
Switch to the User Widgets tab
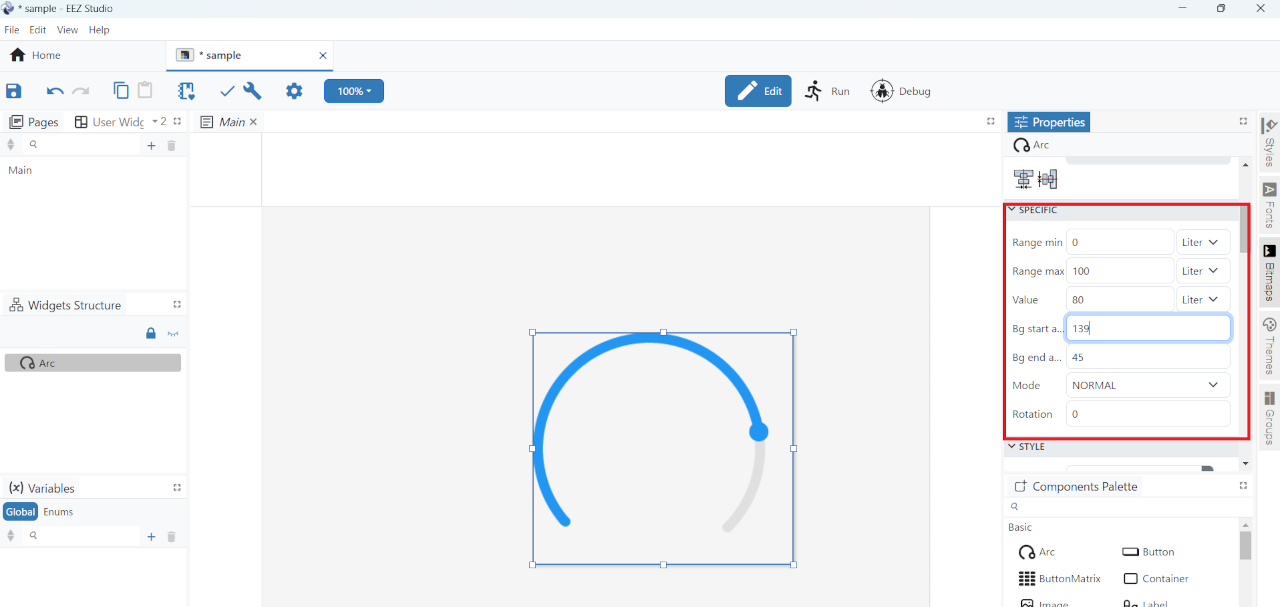pos(110,122)
